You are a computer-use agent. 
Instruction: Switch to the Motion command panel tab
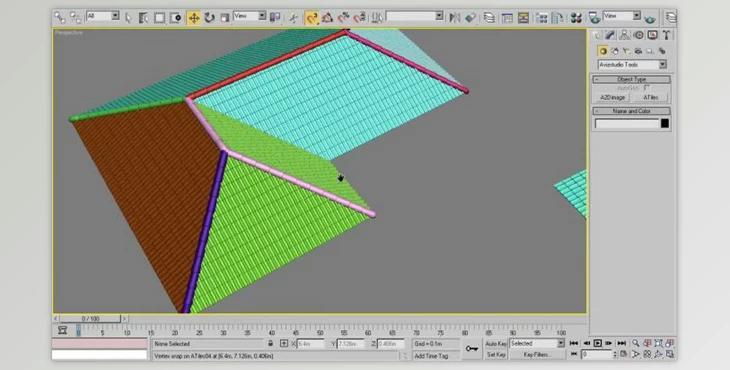638,35
